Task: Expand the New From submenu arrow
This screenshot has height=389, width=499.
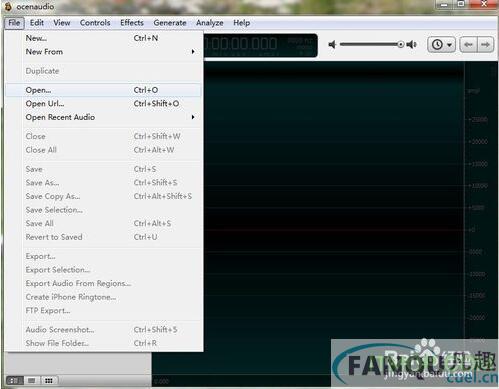Action: click(193, 52)
